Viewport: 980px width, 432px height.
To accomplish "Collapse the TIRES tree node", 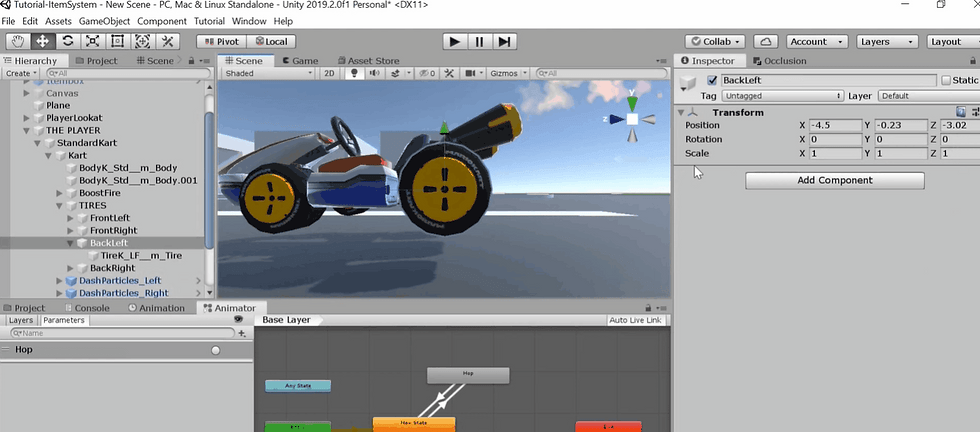I will coord(59,206).
